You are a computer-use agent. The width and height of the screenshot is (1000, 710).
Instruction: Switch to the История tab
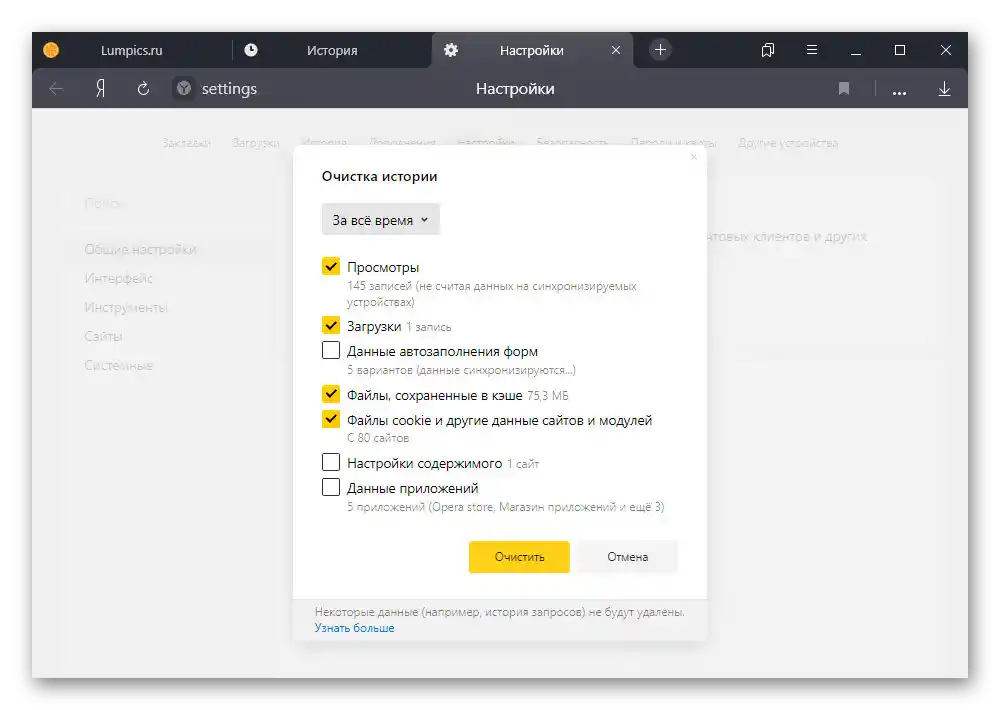click(x=332, y=50)
